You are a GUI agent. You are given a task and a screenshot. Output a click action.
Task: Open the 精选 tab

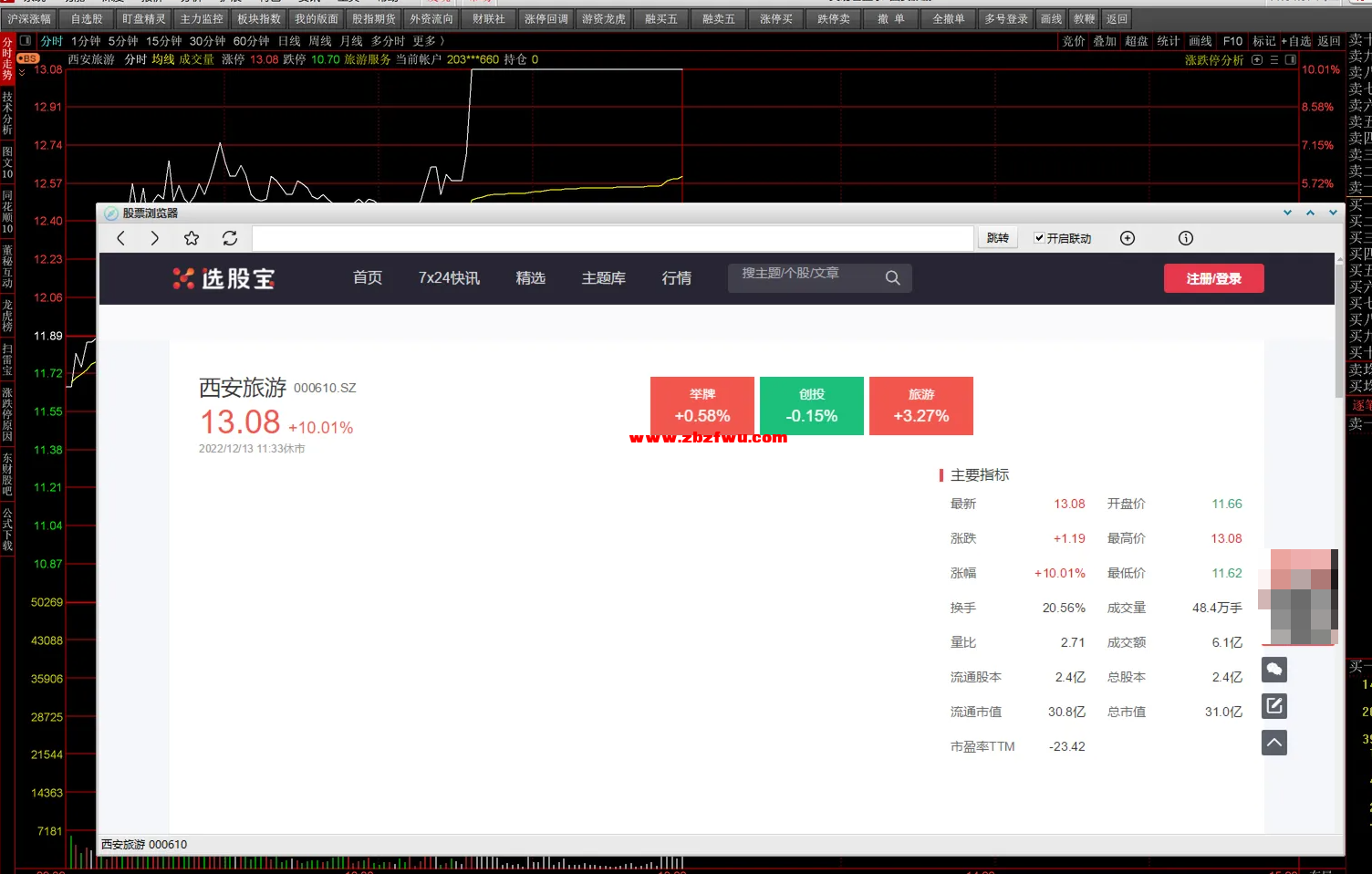530,278
